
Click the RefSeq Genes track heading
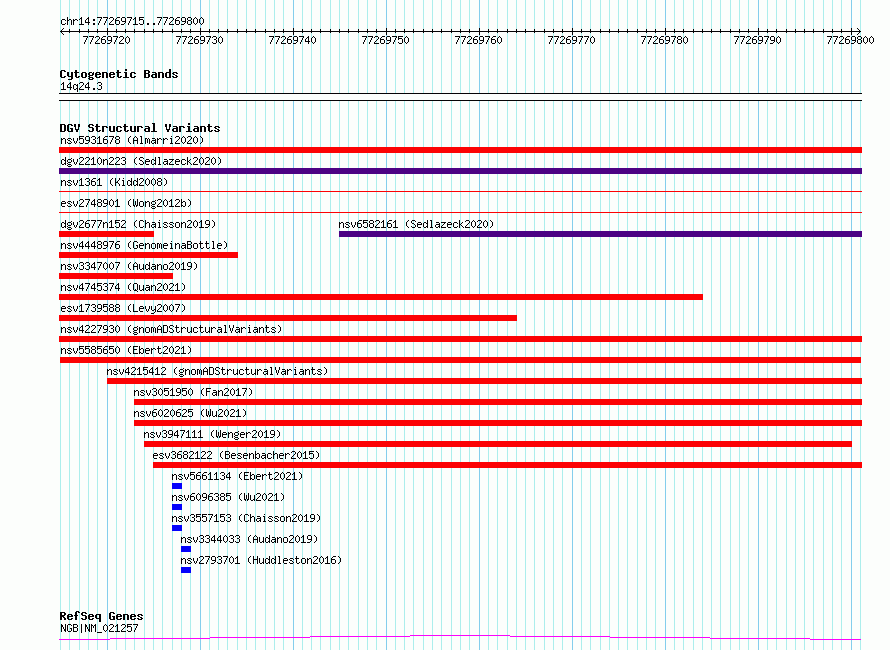[101, 616]
